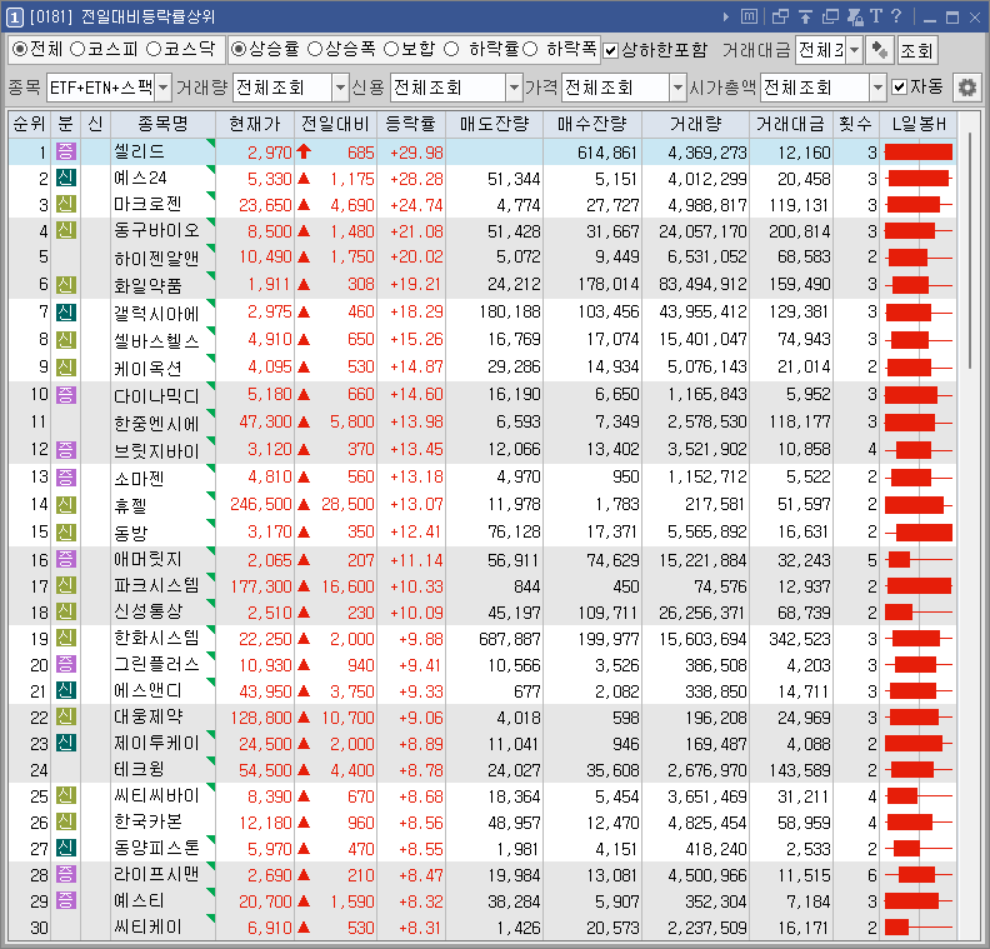The height and width of the screenshot is (949, 990).
Task: Select the 상승률 radio button
Action: click(238, 49)
